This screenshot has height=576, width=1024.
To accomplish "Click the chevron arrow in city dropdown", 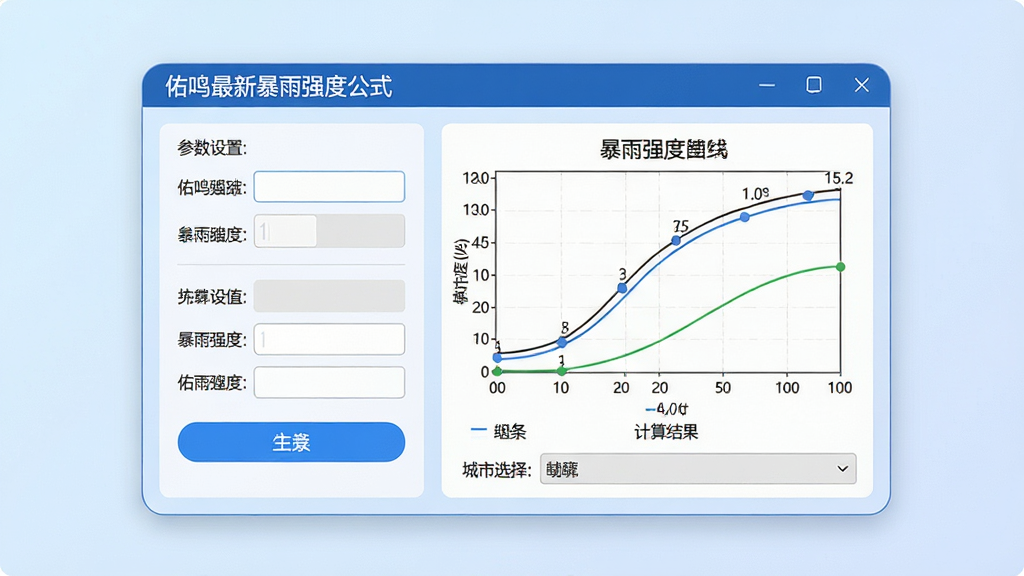I will (842, 469).
